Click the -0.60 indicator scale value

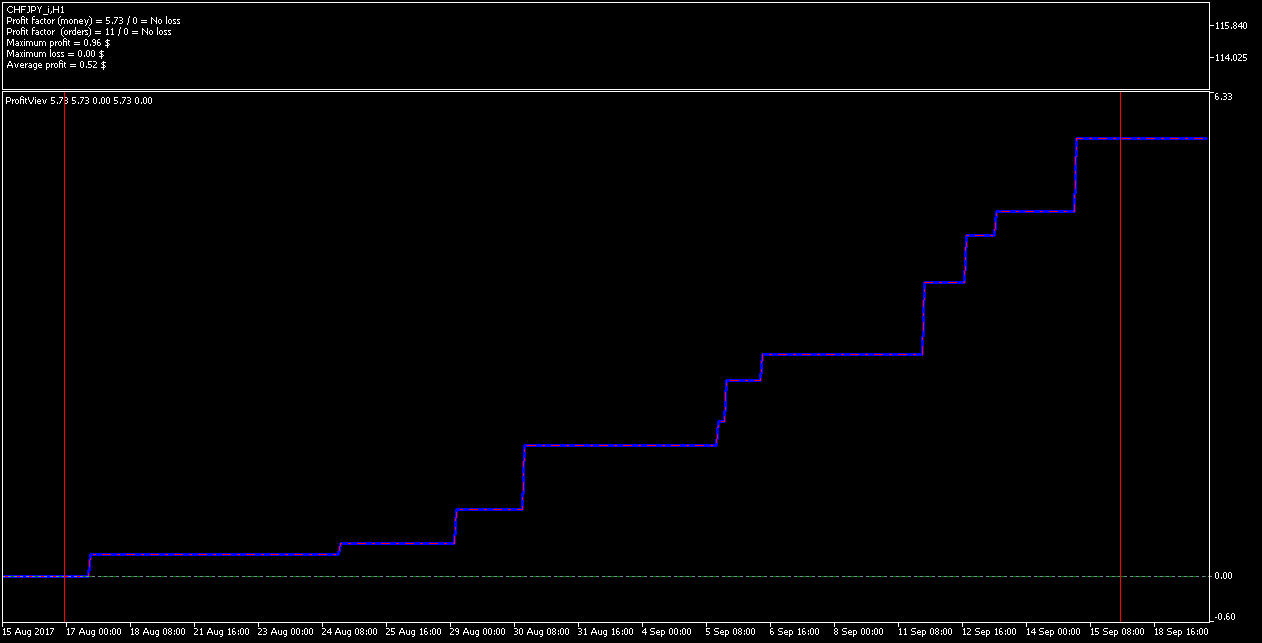click(1224, 616)
